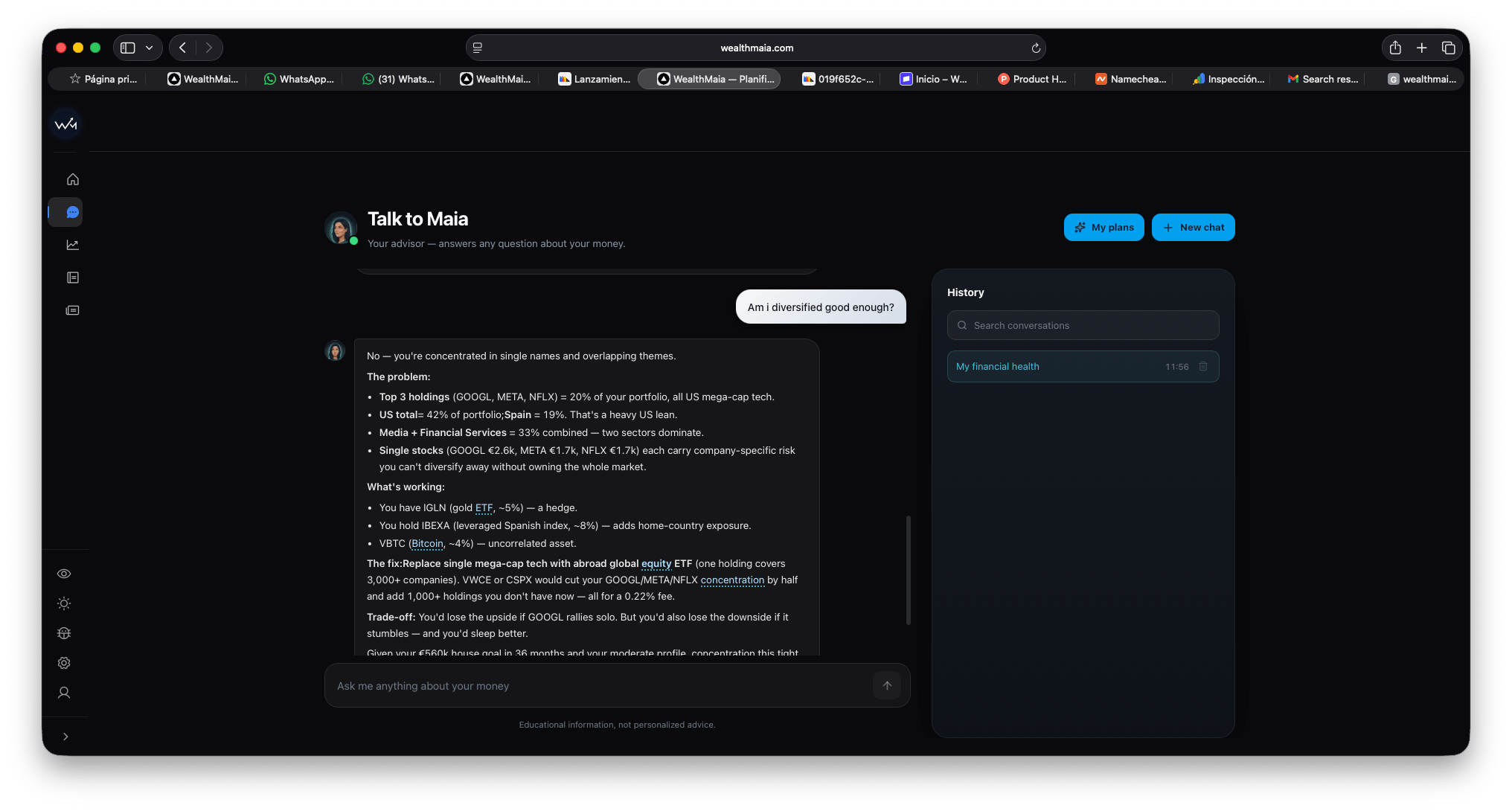Viewport: 1512px width, 811px height.
Task: Open settings gear in sidebar
Action: pos(64,663)
